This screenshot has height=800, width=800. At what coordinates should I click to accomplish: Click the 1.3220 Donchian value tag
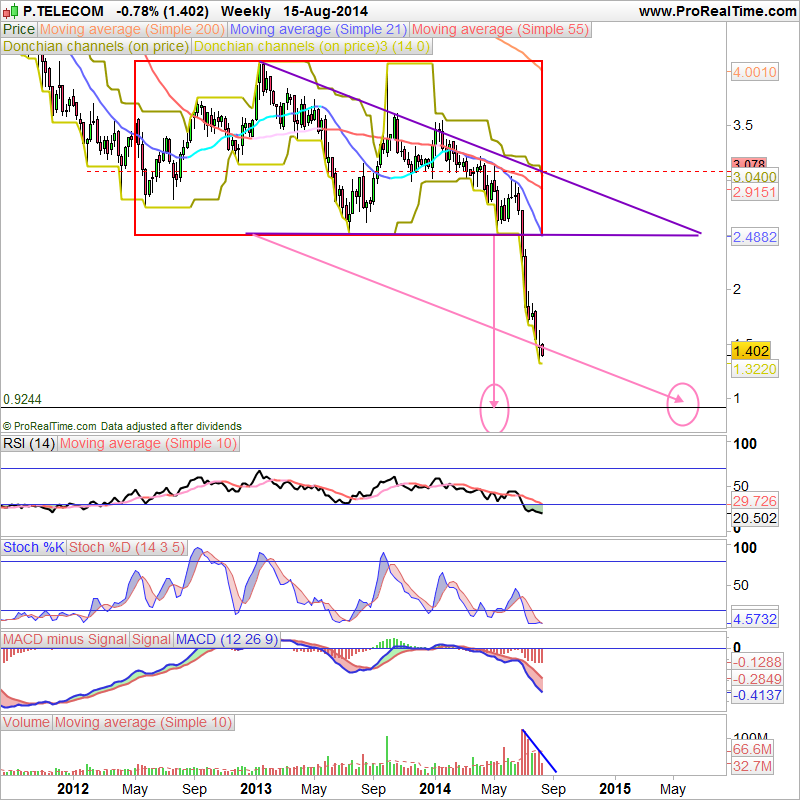(755, 369)
